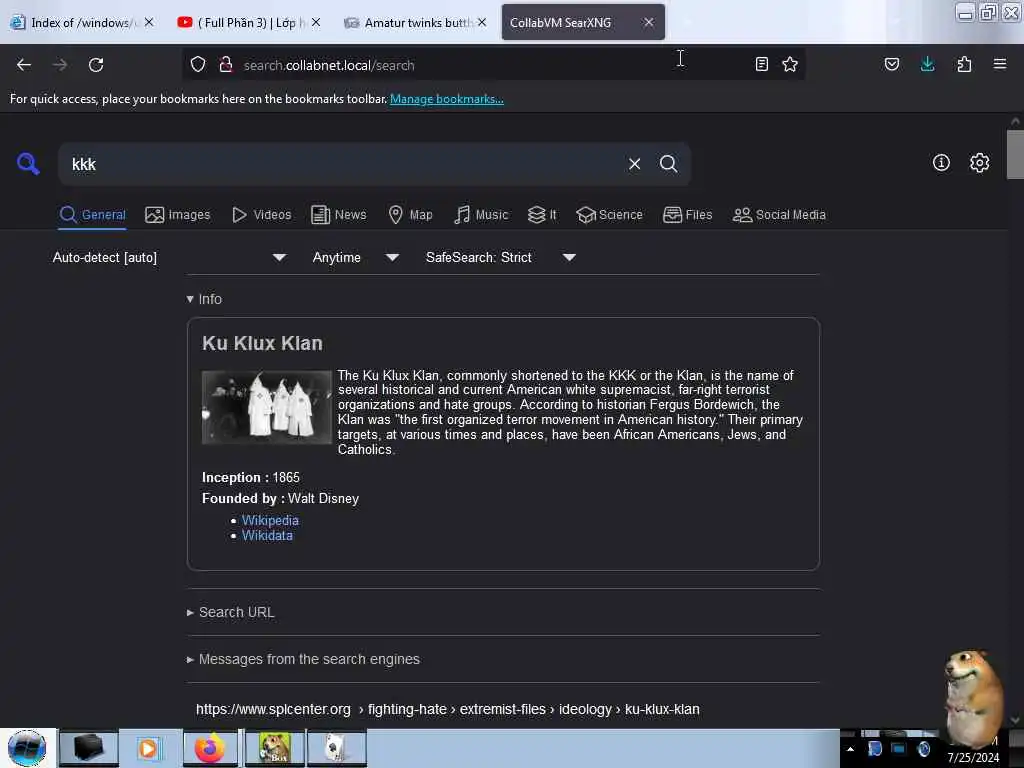Open the splcenter.org result URL

(x=447, y=709)
